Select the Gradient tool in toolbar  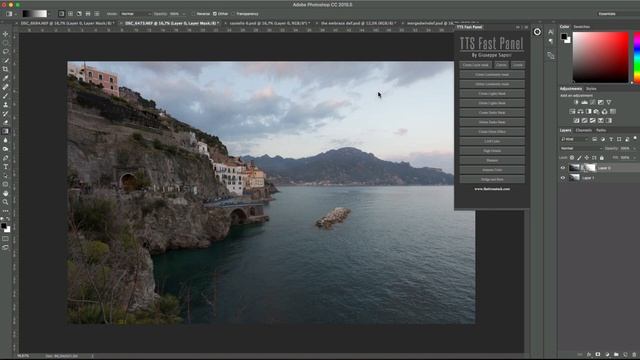tap(5, 131)
